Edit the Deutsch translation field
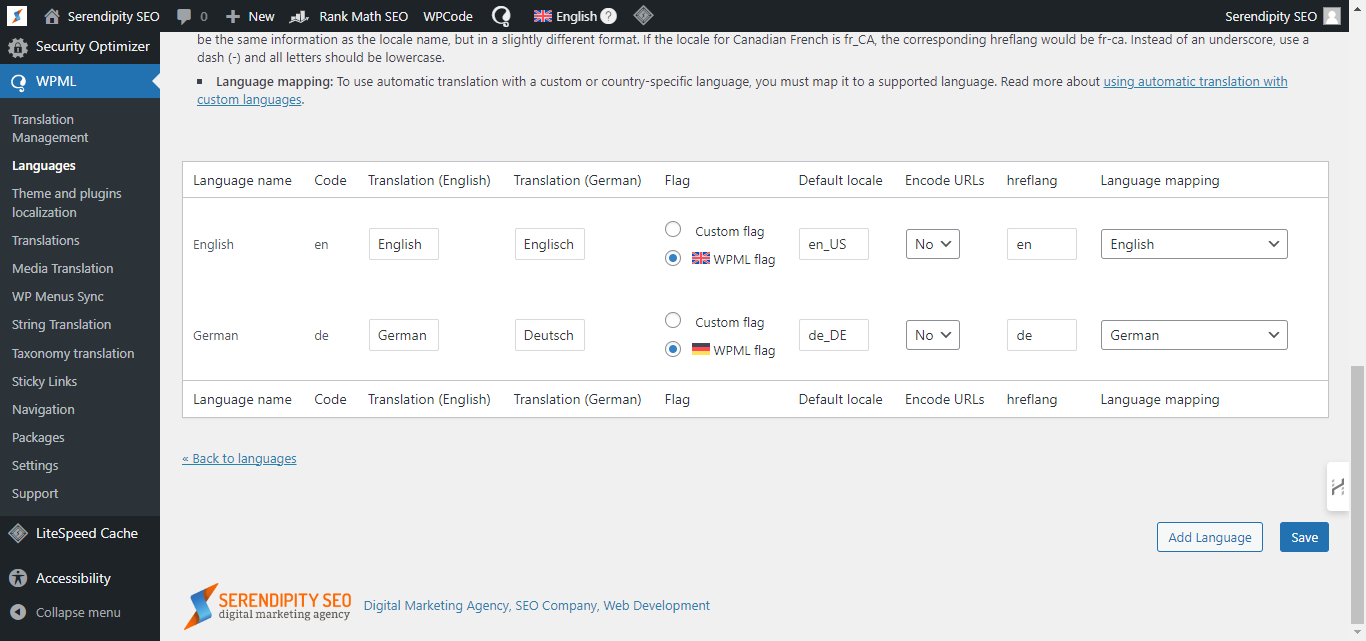This screenshot has width=1366, height=641. pyautogui.click(x=550, y=335)
